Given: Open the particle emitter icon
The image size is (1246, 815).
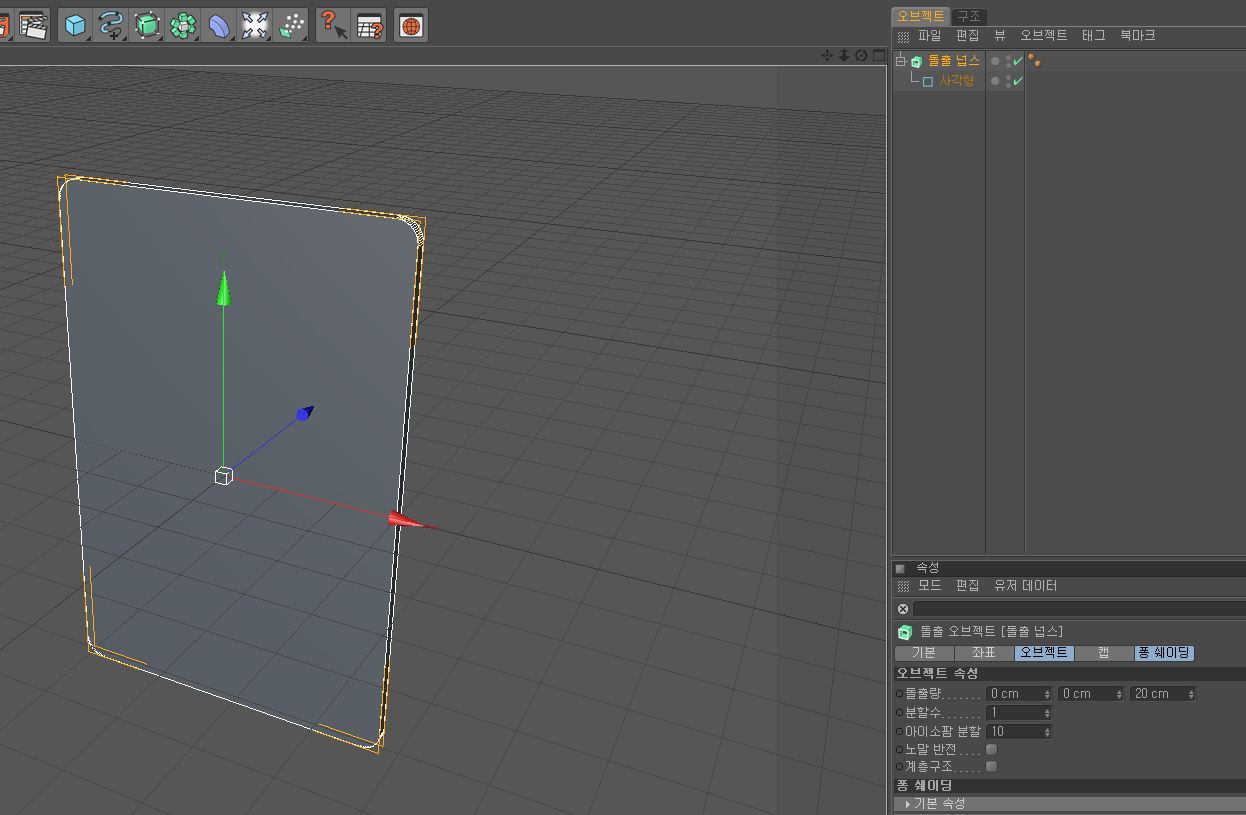Looking at the screenshot, I should (x=291, y=26).
